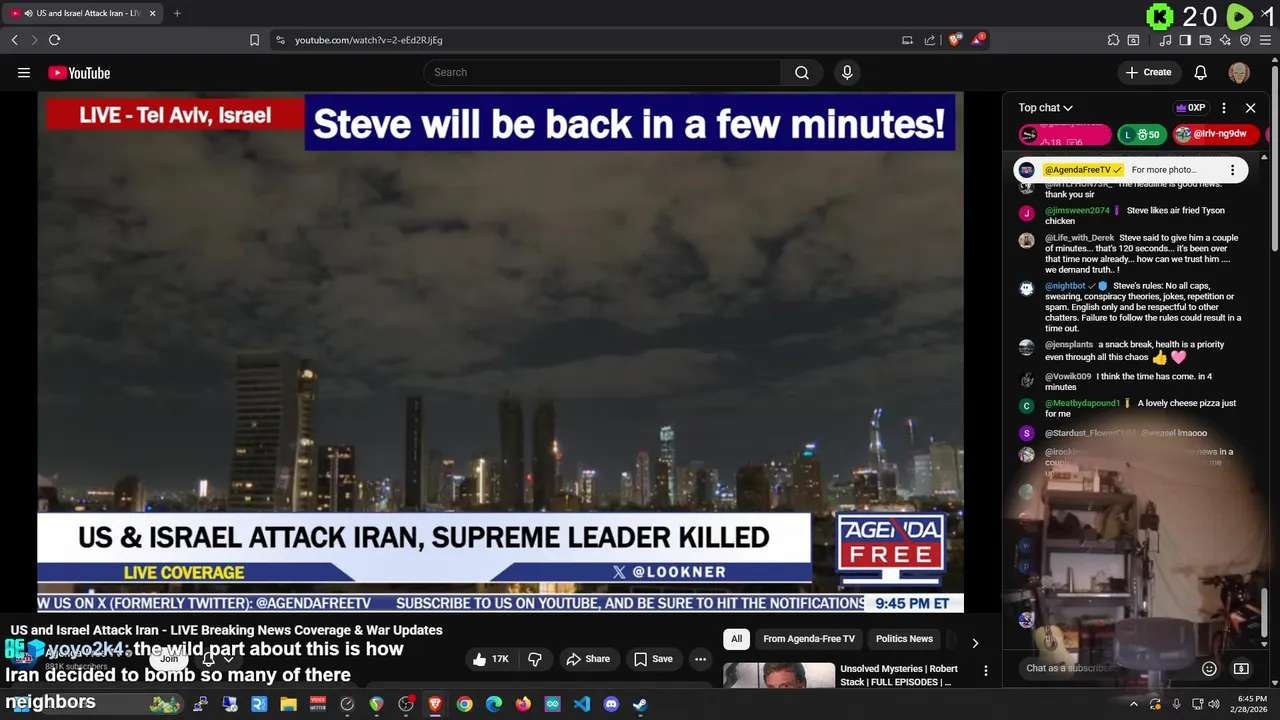Image resolution: width=1280 pixels, height=720 pixels.
Task: Select the All filter chip
Action: point(736,639)
